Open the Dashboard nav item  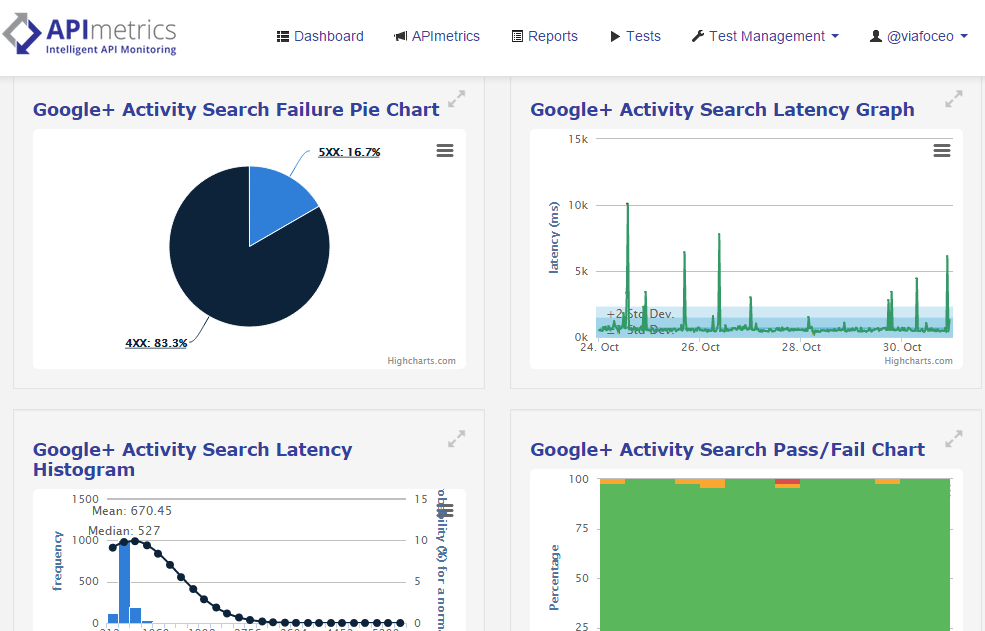coord(320,36)
